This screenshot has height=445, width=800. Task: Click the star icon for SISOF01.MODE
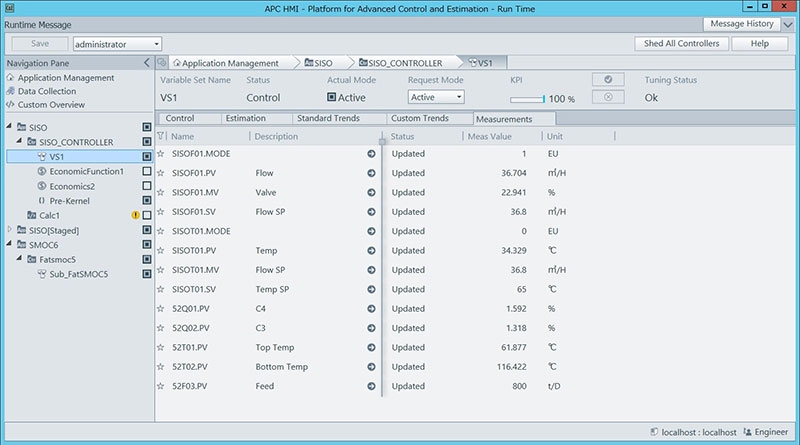click(161, 154)
